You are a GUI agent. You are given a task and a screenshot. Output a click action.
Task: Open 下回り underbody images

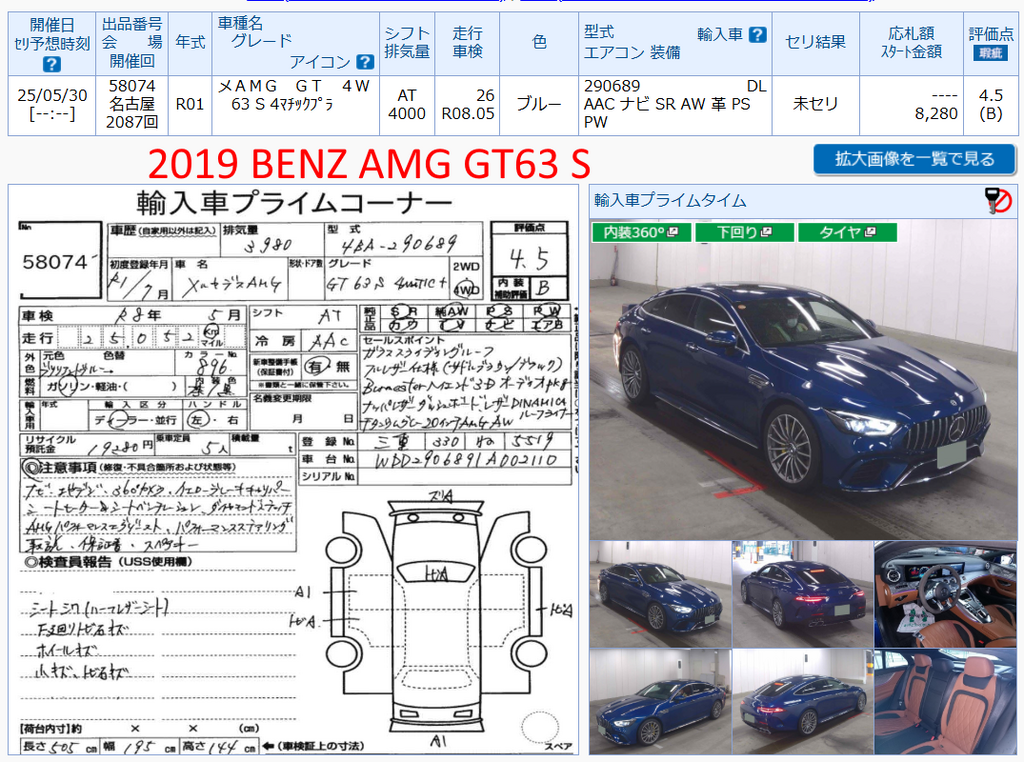pos(744,232)
